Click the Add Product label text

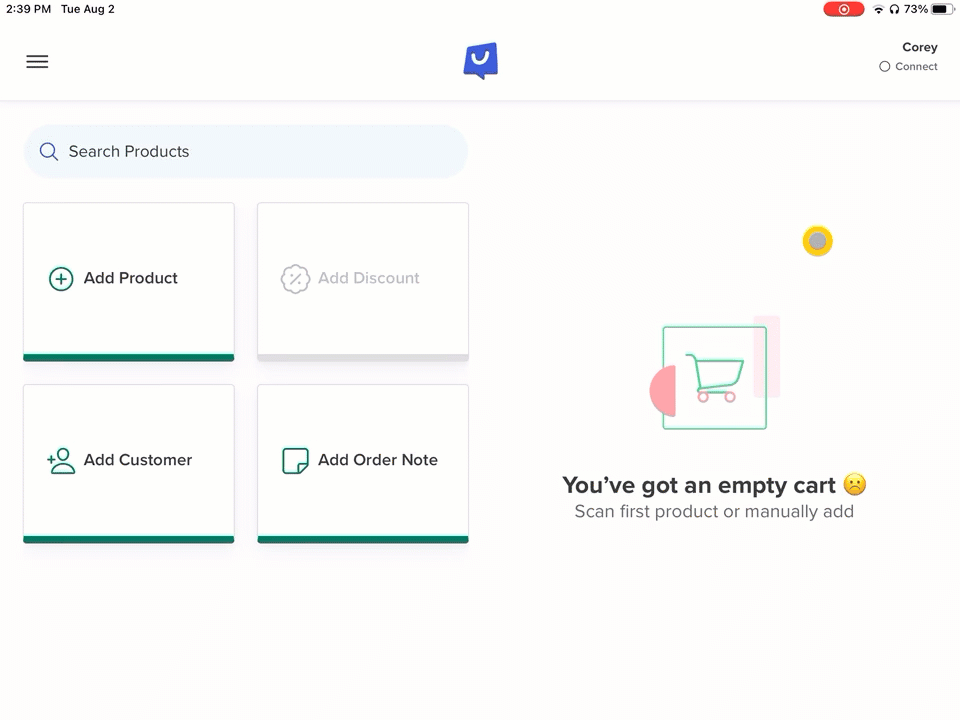pos(131,279)
